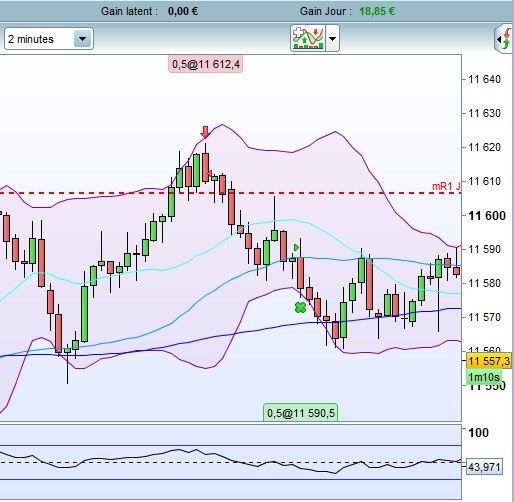This screenshot has width=514, height=502.
Task: Select the green buy label 0,5@11 590,5
Action: click(x=301, y=413)
